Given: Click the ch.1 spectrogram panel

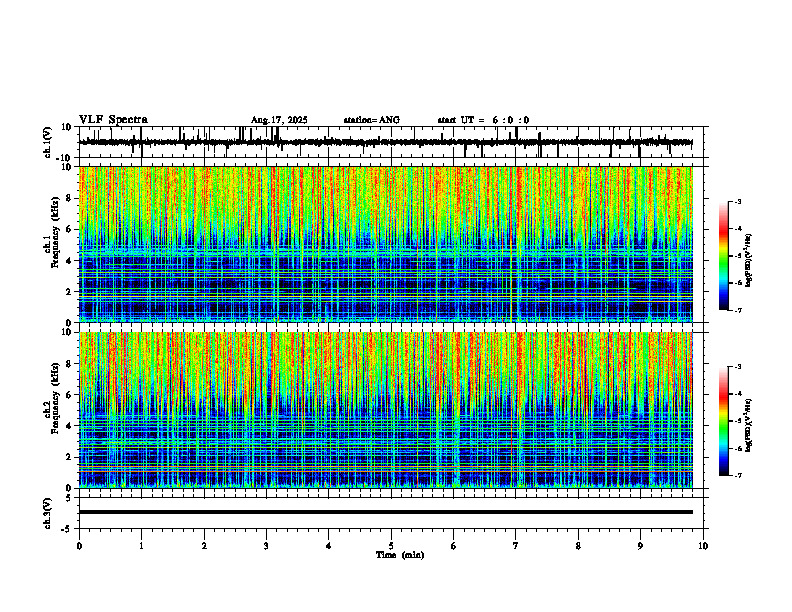Looking at the screenshot, I should tap(385, 244).
